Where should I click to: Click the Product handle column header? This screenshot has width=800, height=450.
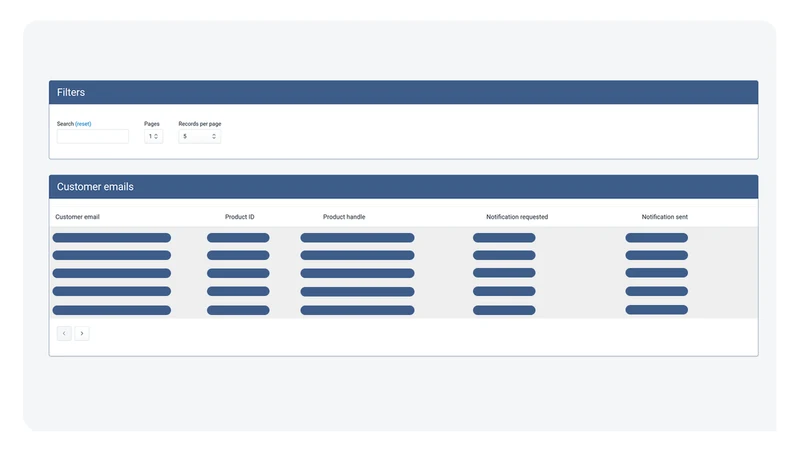point(344,217)
